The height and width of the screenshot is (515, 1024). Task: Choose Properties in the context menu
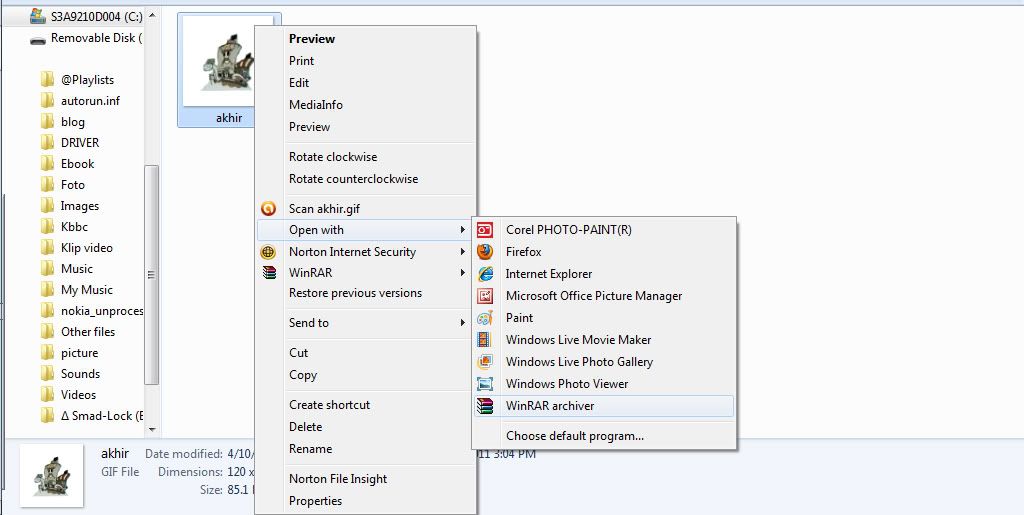[x=315, y=501]
